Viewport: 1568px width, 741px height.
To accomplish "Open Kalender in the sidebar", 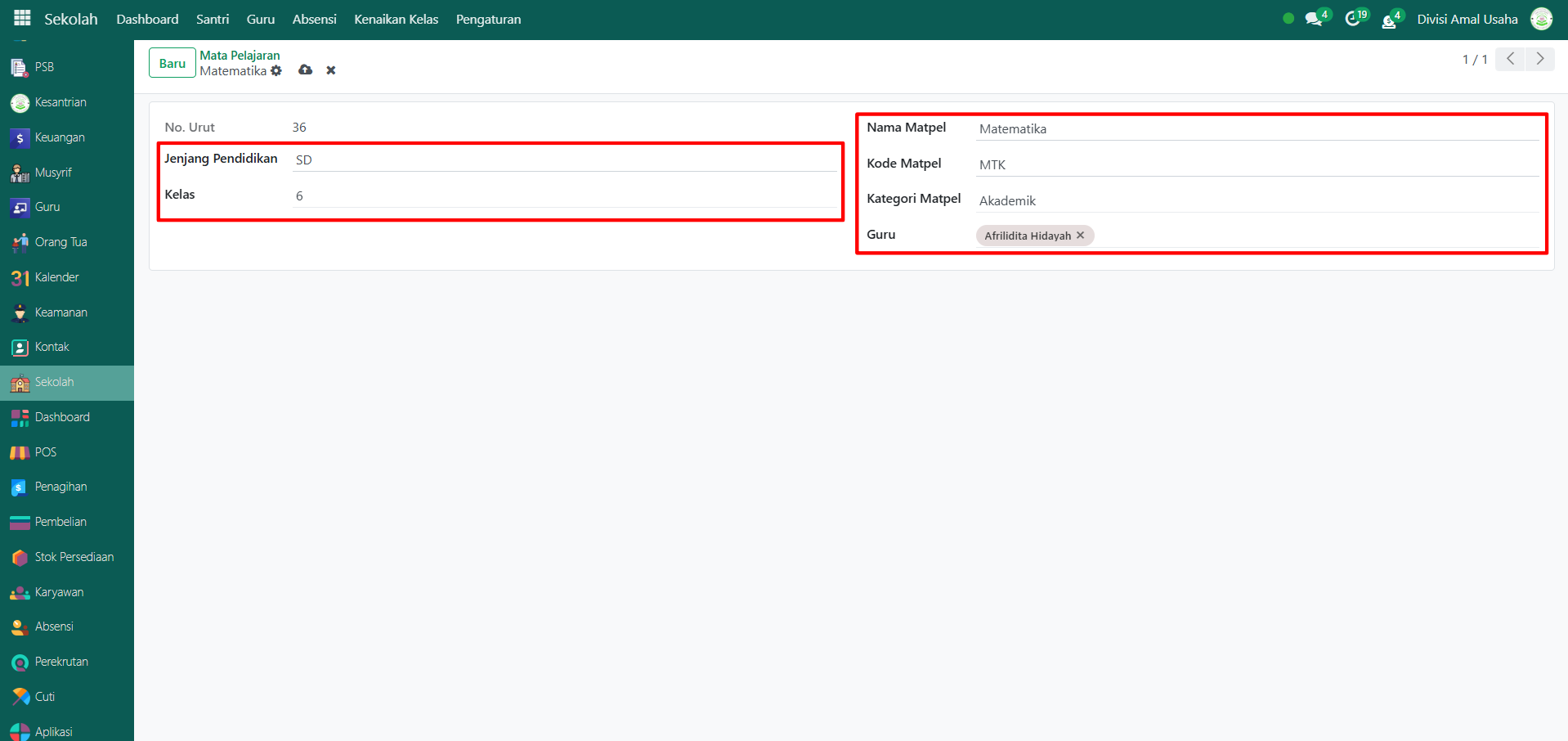I will coord(56,277).
